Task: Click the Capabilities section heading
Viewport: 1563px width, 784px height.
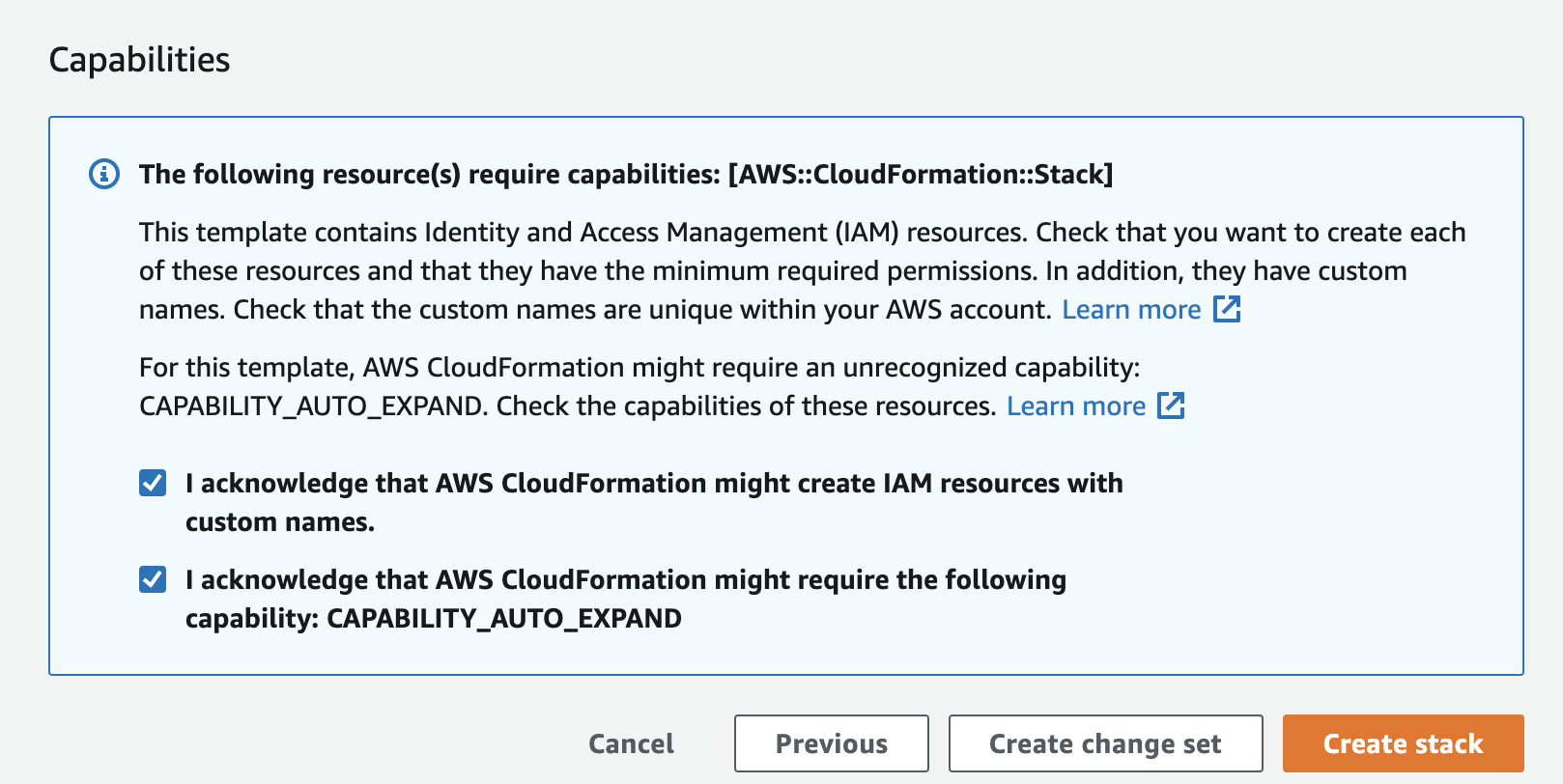Action: tap(140, 60)
